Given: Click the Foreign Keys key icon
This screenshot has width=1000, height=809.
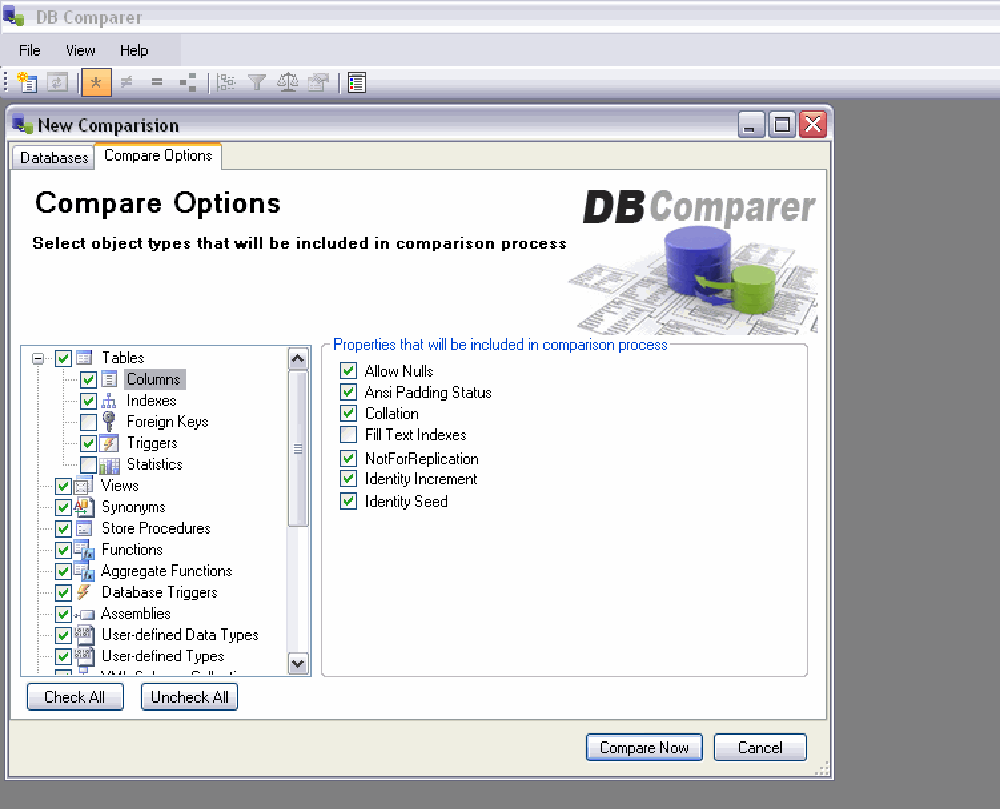Looking at the screenshot, I should coord(109,421).
